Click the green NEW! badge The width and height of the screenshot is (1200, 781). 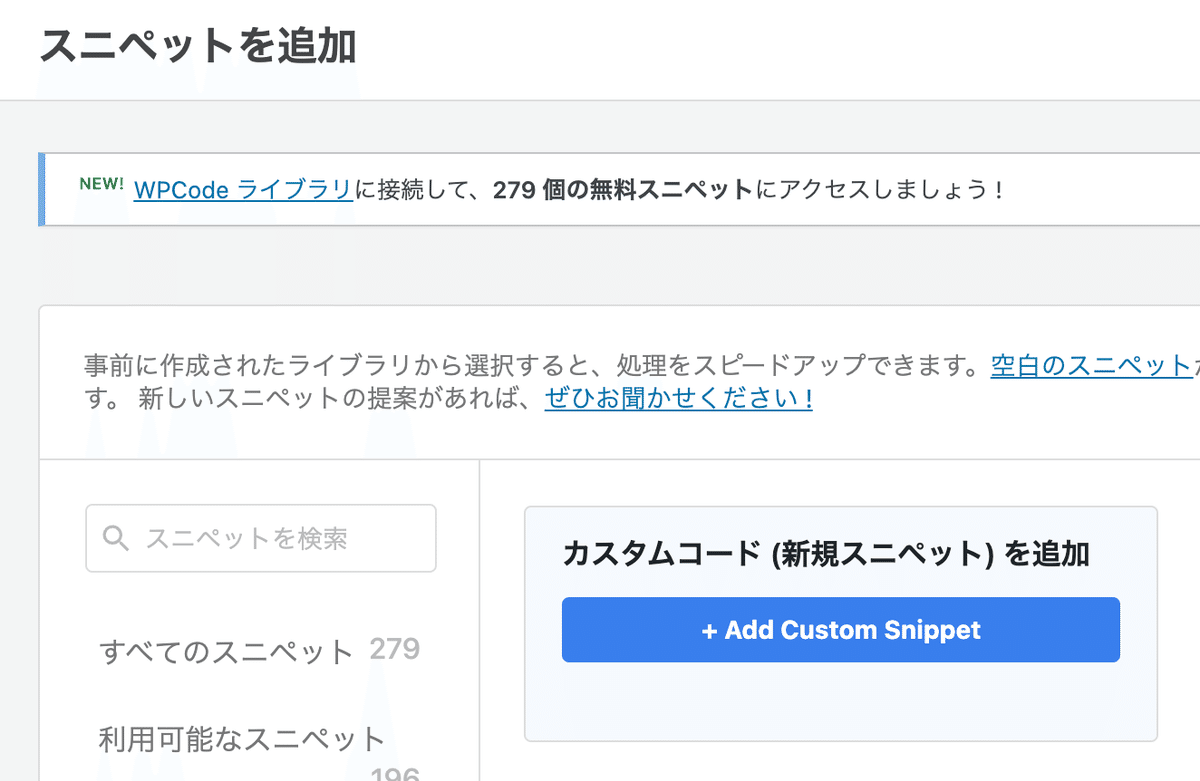[x=102, y=184]
